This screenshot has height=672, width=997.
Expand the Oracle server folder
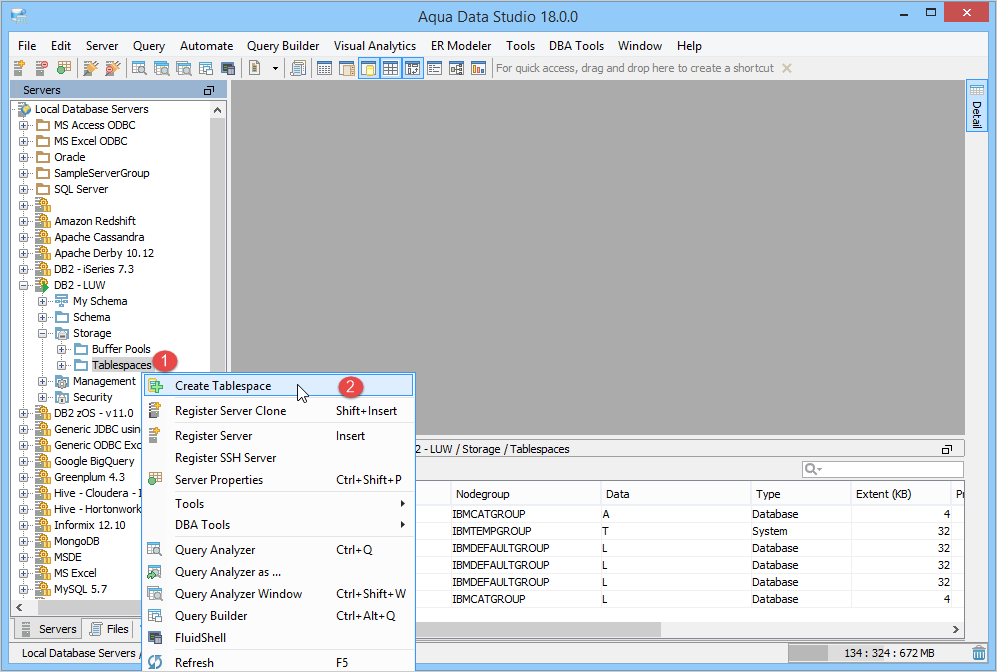click(x=24, y=157)
